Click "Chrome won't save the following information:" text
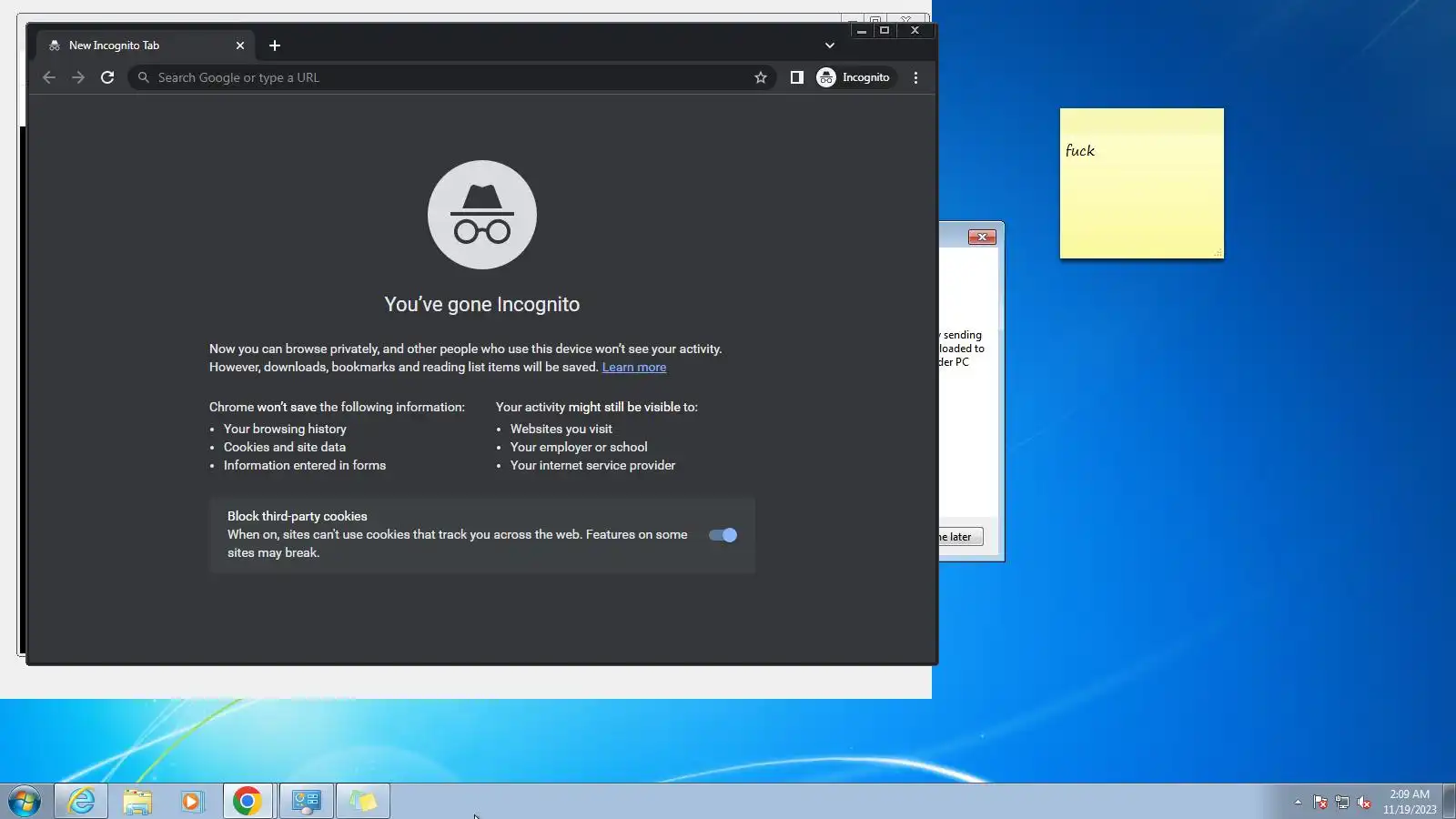Image resolution: width=1456 pixels, height=819 pixels. 337,407
